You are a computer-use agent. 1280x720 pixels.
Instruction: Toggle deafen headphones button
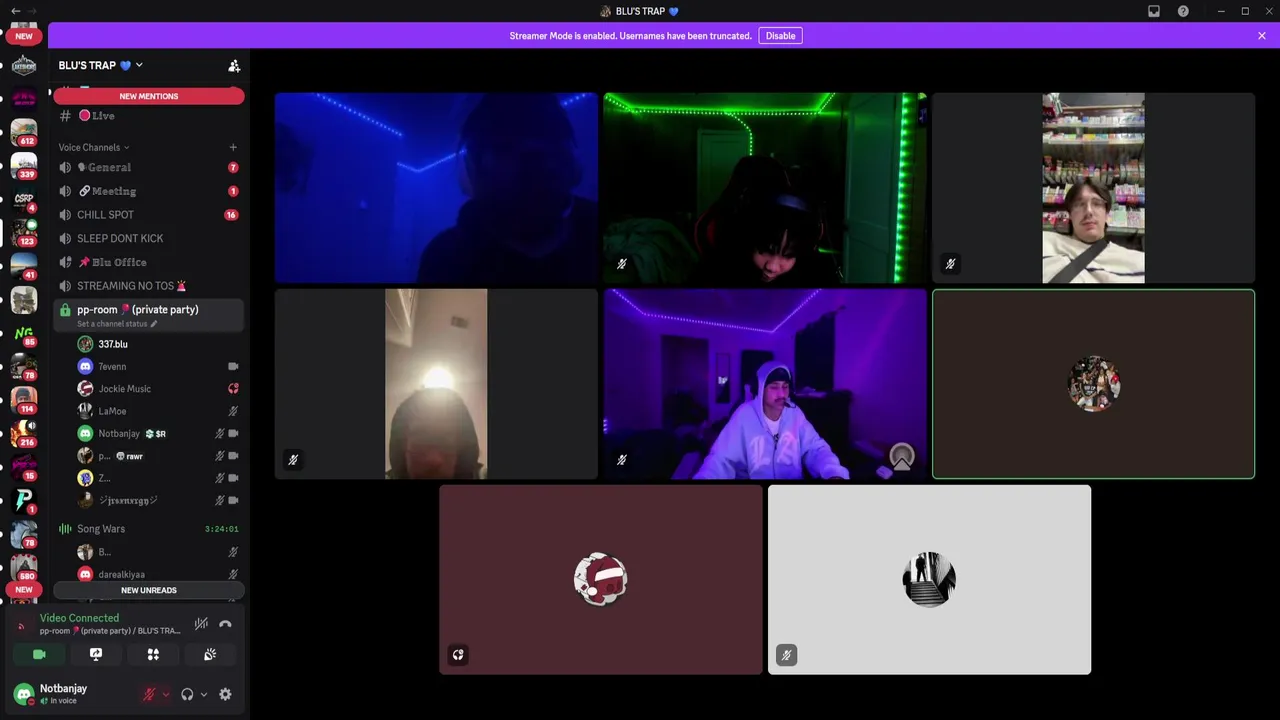point(187,694)
